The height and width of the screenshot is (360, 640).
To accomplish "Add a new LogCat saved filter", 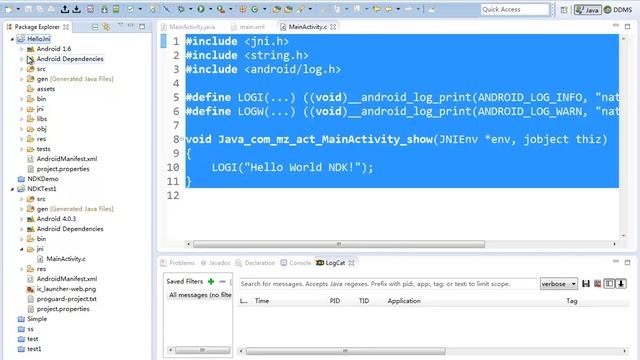I will coord(211,281).
